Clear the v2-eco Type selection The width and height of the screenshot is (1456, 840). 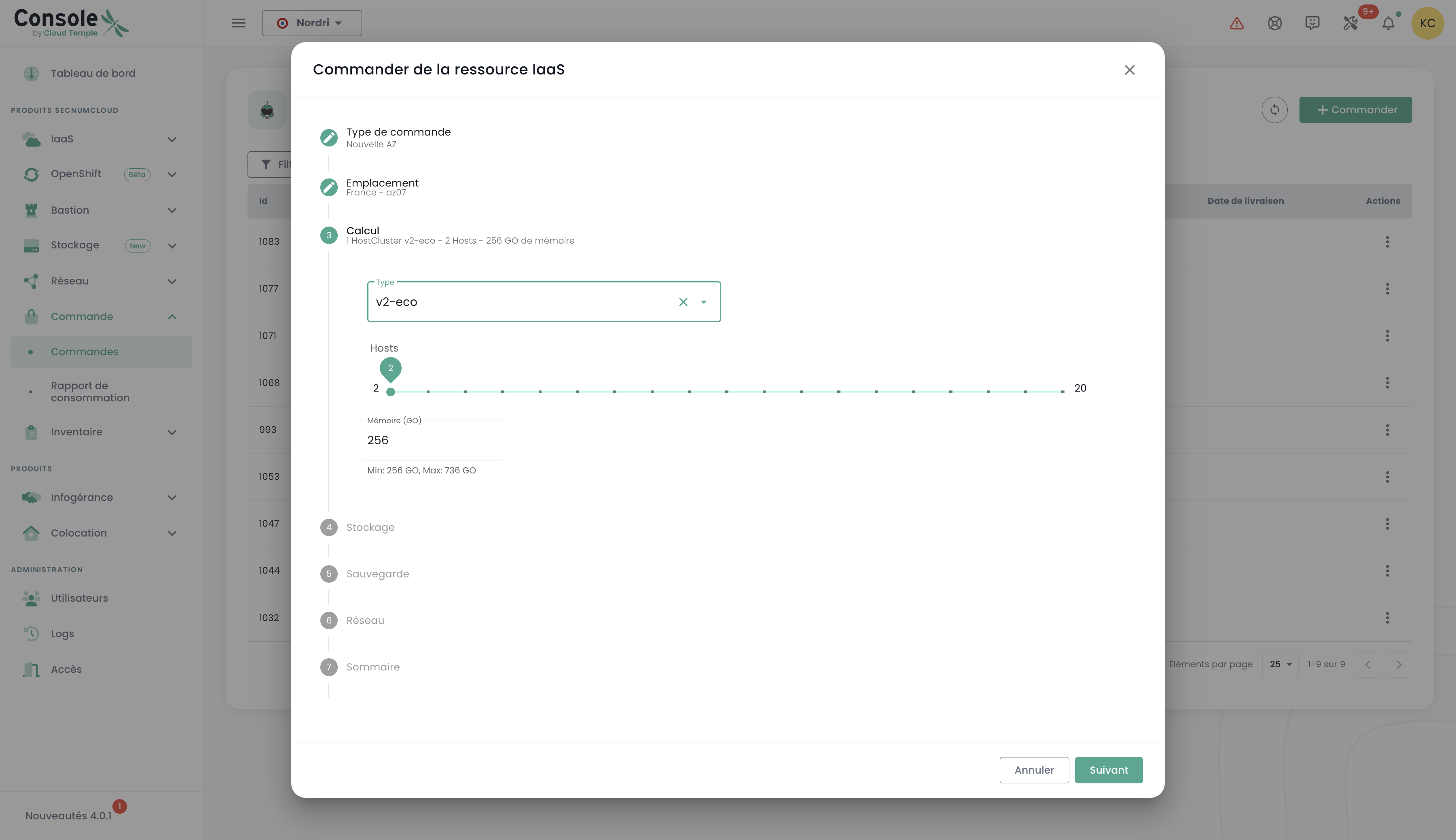coord(684,302)
